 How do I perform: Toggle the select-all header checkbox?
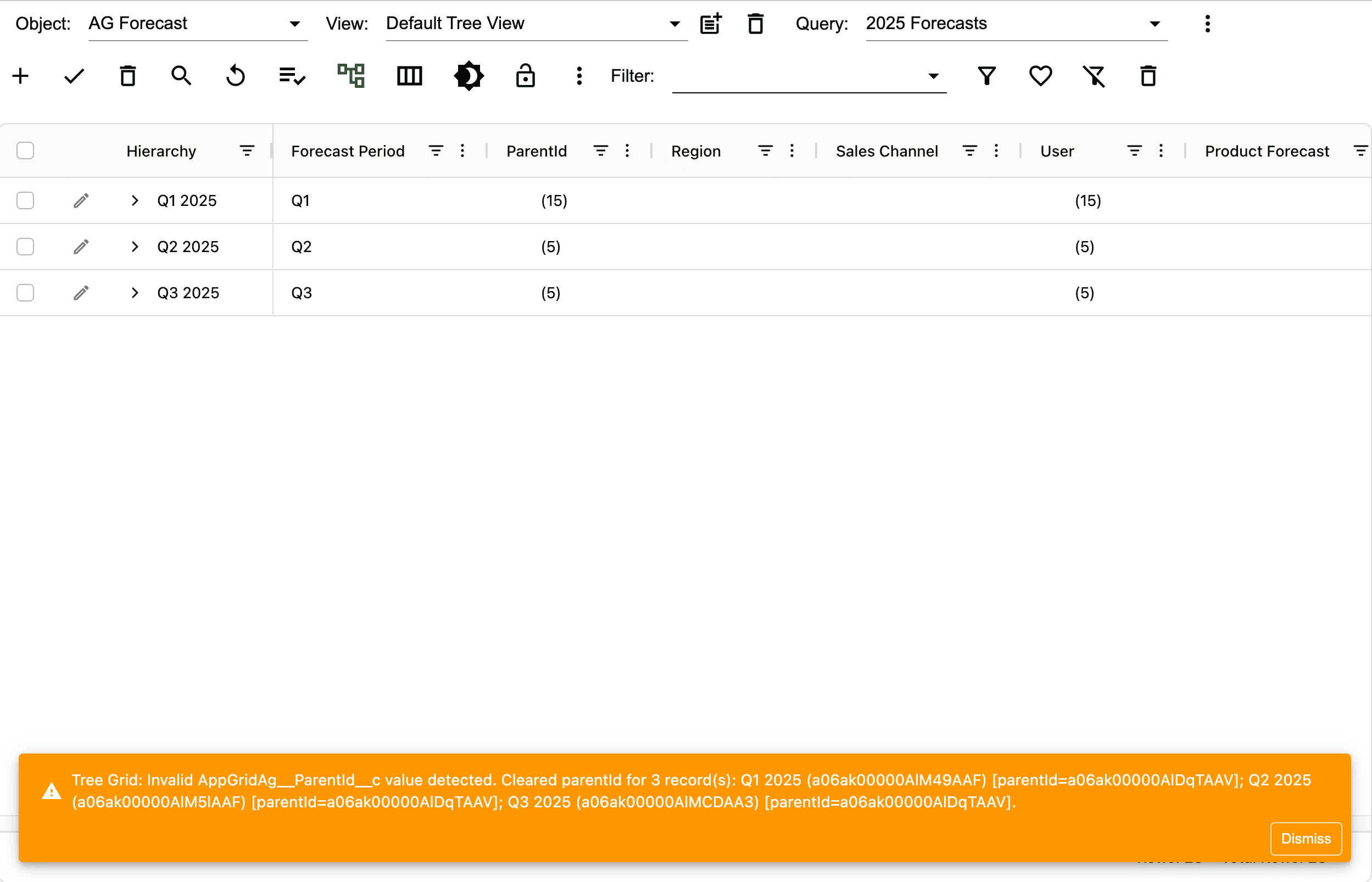coord(25,150)
